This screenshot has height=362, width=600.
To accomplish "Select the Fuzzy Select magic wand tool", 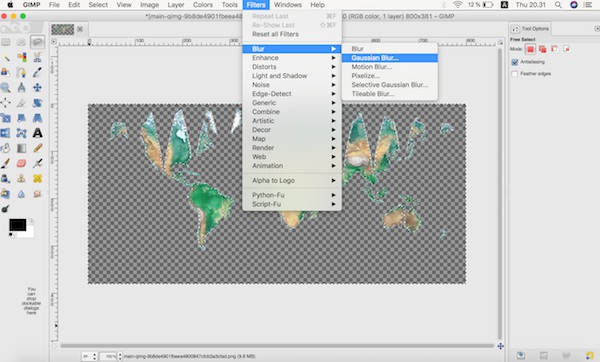I will click(6, 57).
